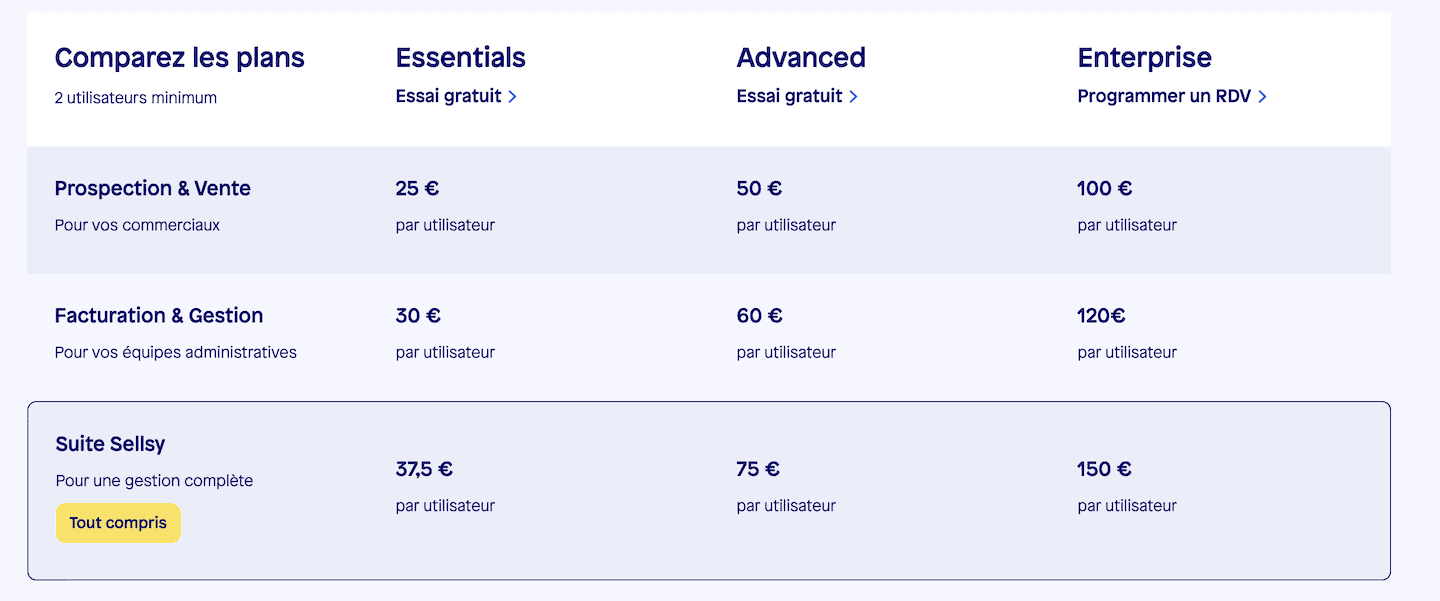Screen dimensions: 1440x601
Task: Select the Essentials plan heading
Action: click(460, 58)
